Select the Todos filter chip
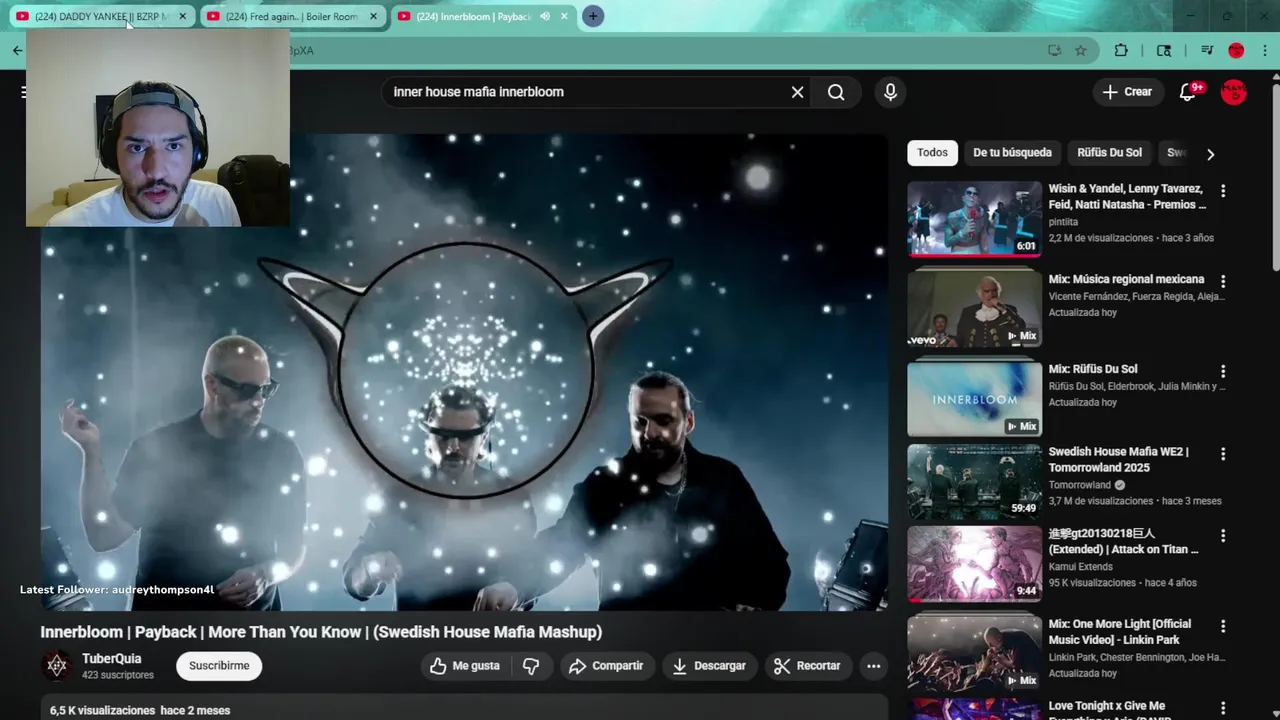 tap(932, 153)
